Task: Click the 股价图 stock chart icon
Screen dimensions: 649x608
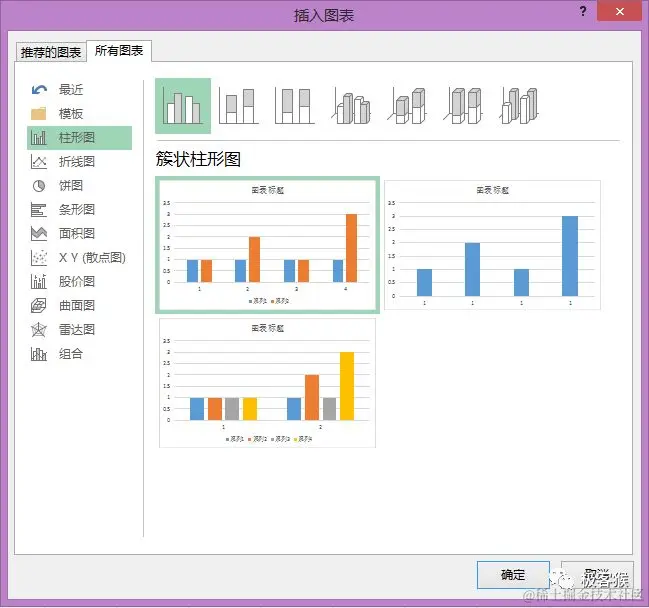Action: [x=38, y=282]
